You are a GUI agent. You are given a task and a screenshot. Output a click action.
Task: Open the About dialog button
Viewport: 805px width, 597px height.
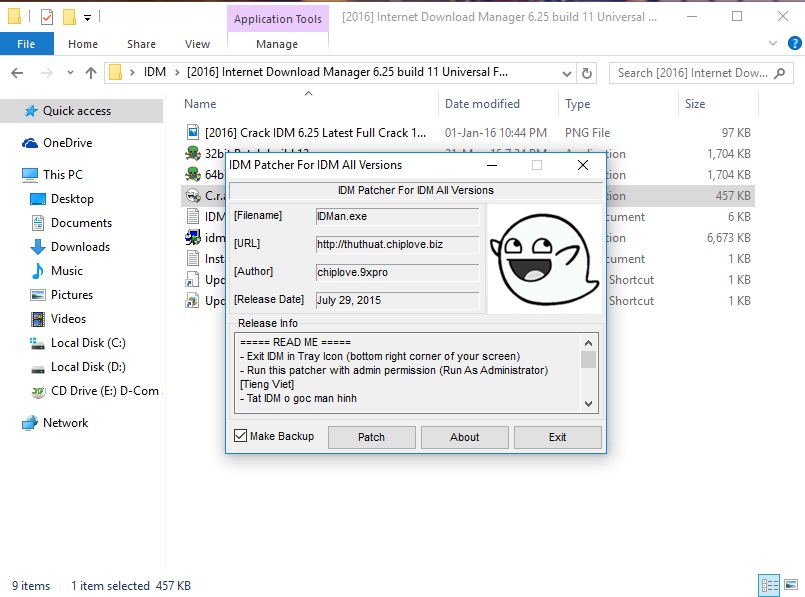465,437
